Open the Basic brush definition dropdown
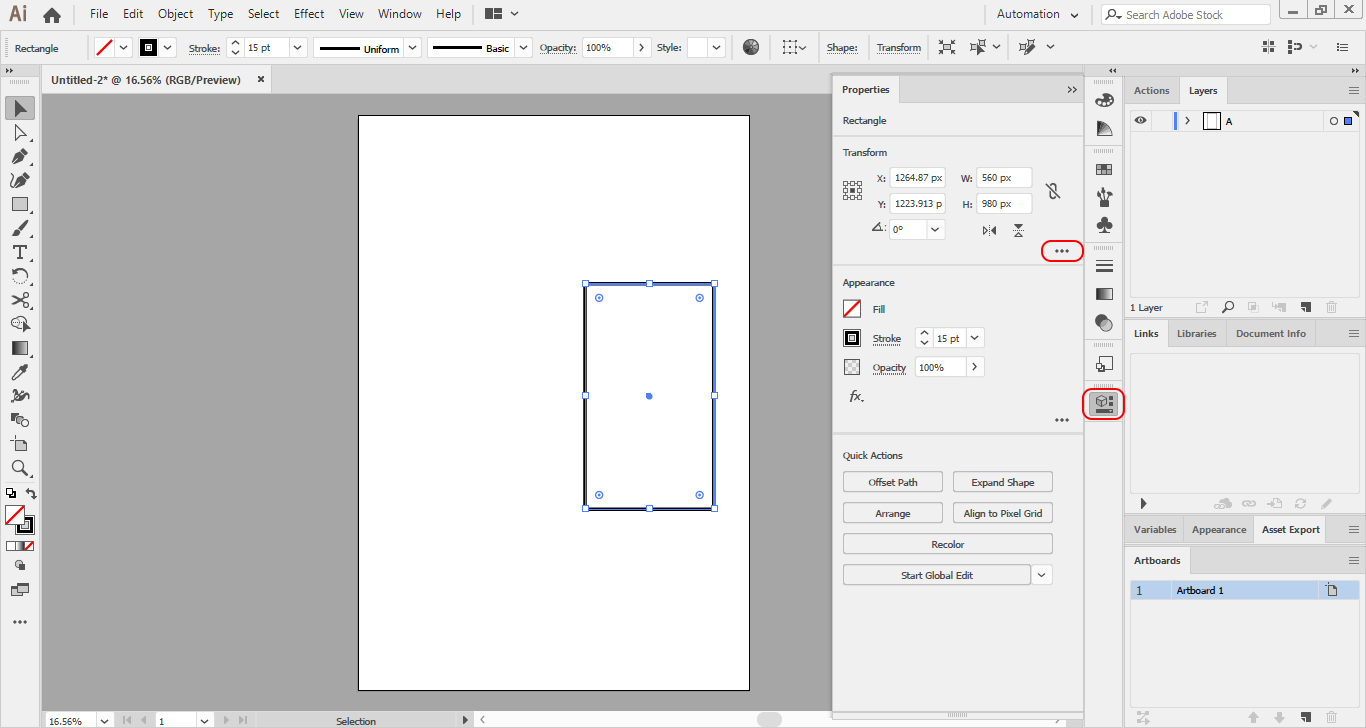This screenshot has height=728, width=1366. [x=522, y=47]
